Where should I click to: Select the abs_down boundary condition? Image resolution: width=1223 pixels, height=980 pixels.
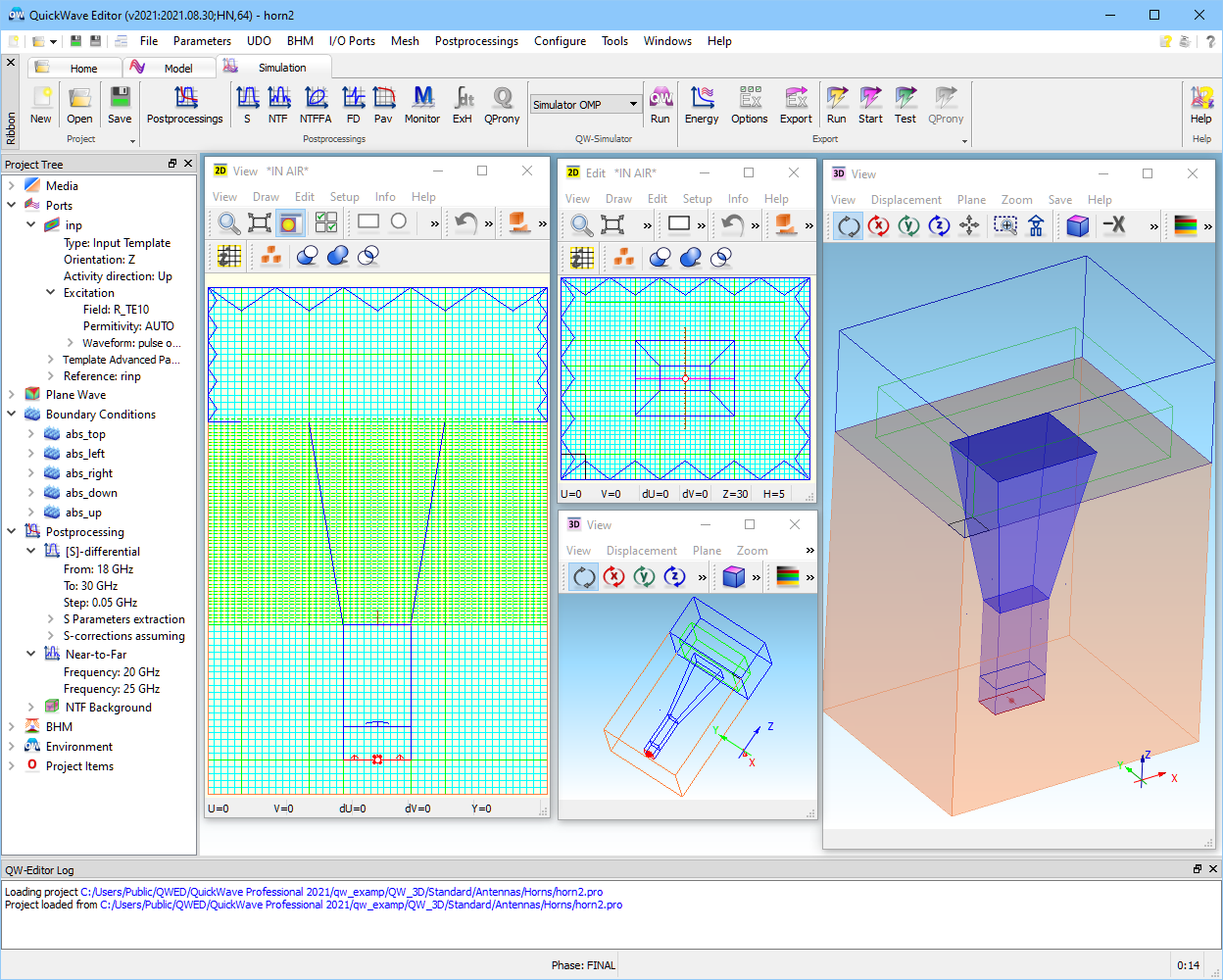coord(91,493)
